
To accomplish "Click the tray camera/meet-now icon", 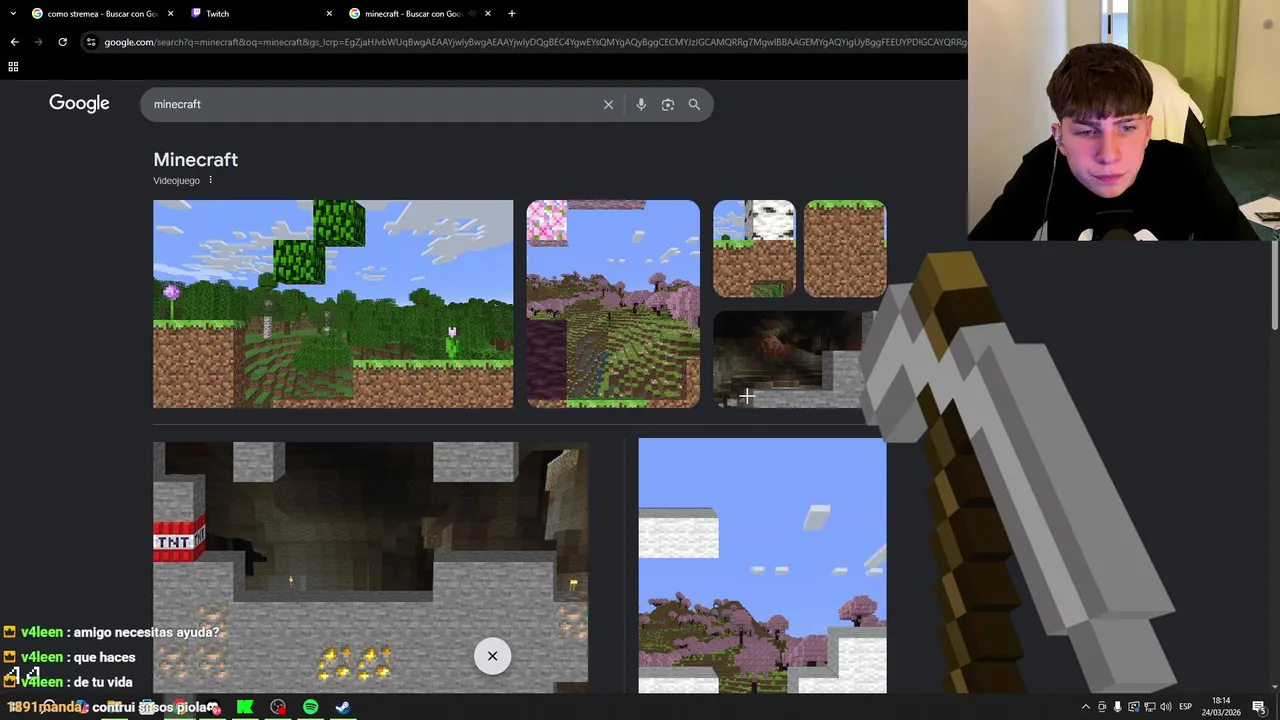I will pyautogui.click(x=1102, y=707).
